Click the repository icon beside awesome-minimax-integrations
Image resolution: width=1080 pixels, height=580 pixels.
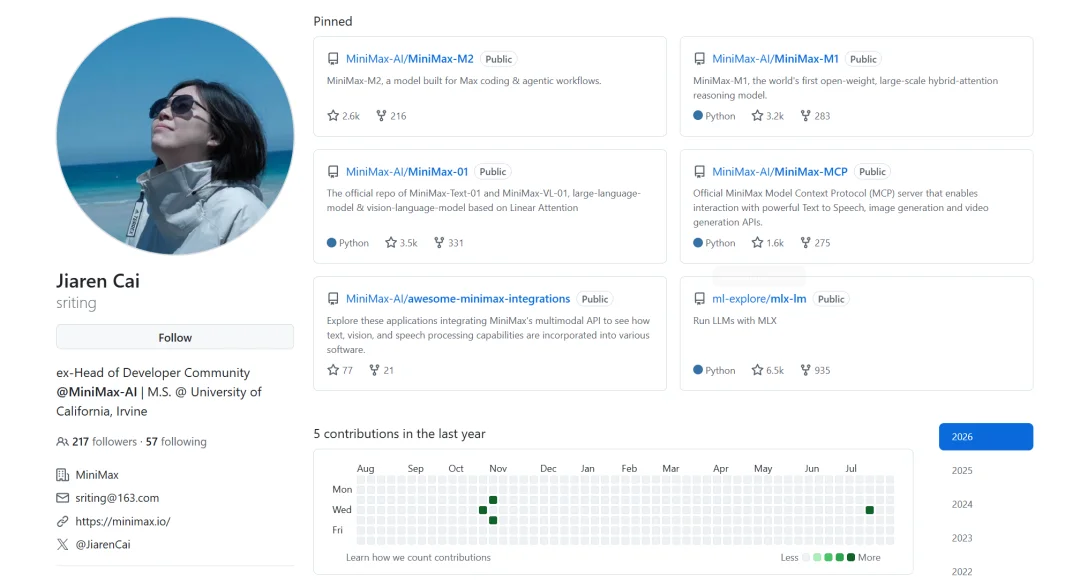coord(333,298)
